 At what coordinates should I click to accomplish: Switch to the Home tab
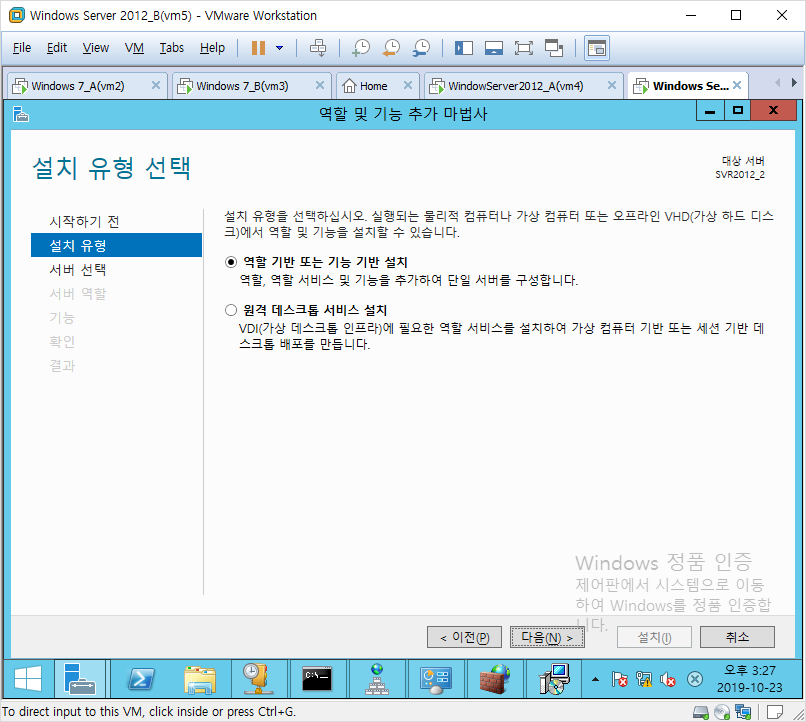click(x=373, y=86)
